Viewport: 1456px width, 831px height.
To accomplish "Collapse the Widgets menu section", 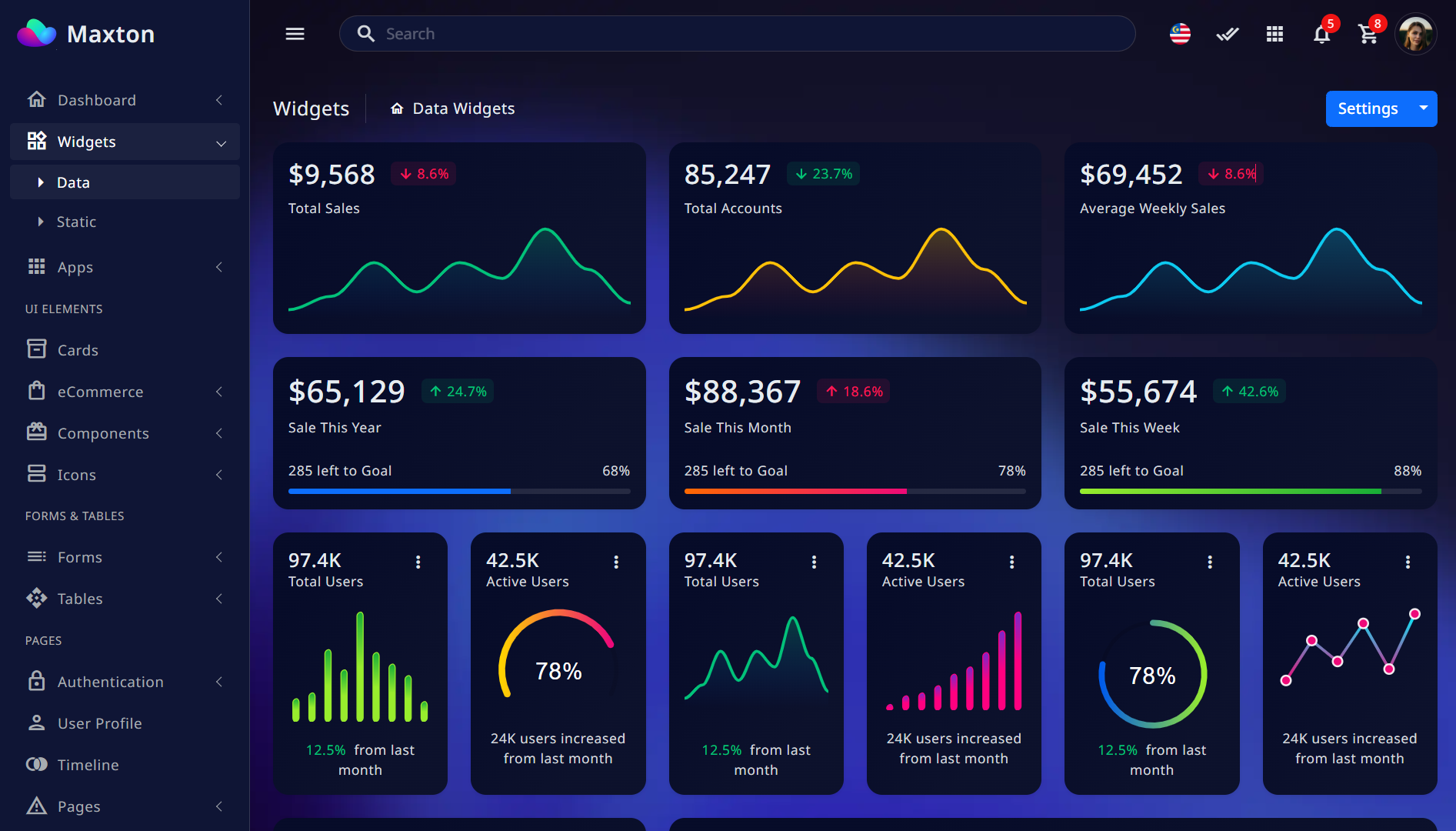I will pyautogui.click(x=222, y=142).
